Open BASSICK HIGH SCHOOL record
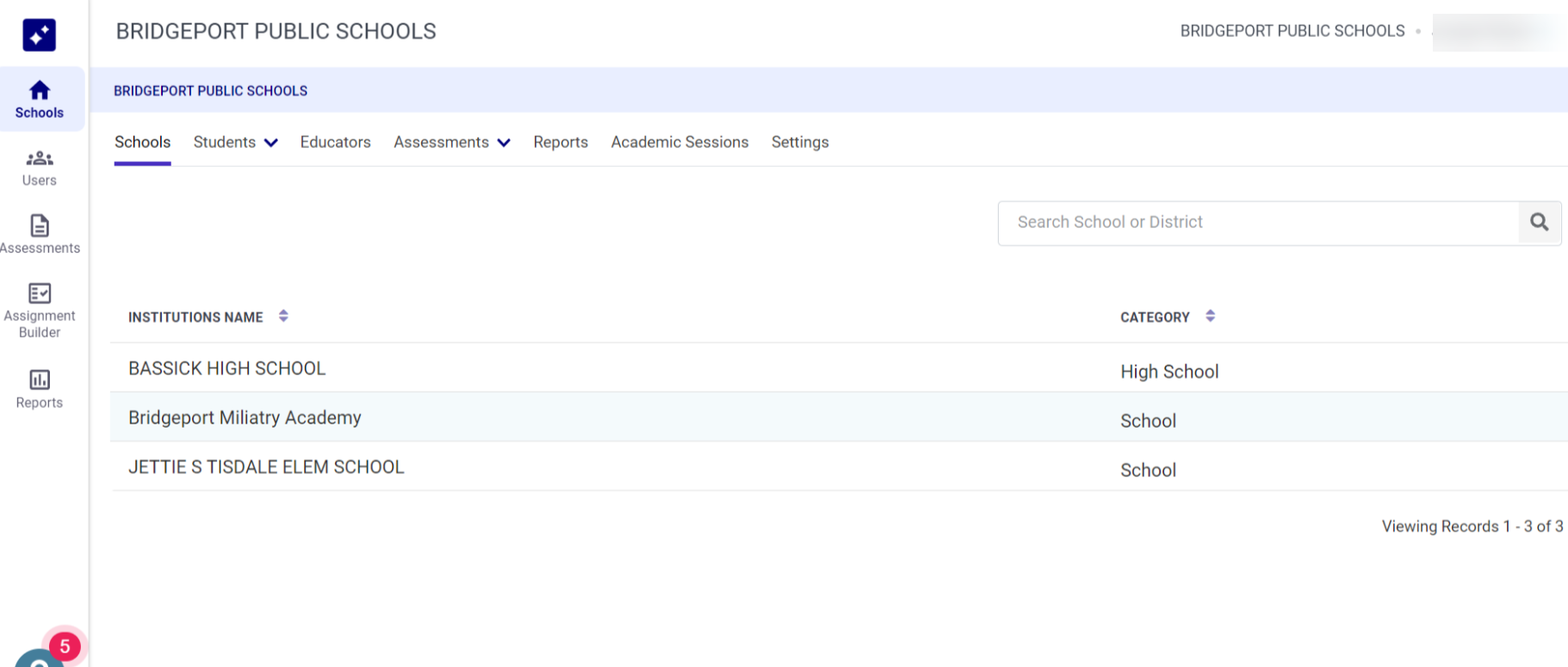 [x=227, y=369]
